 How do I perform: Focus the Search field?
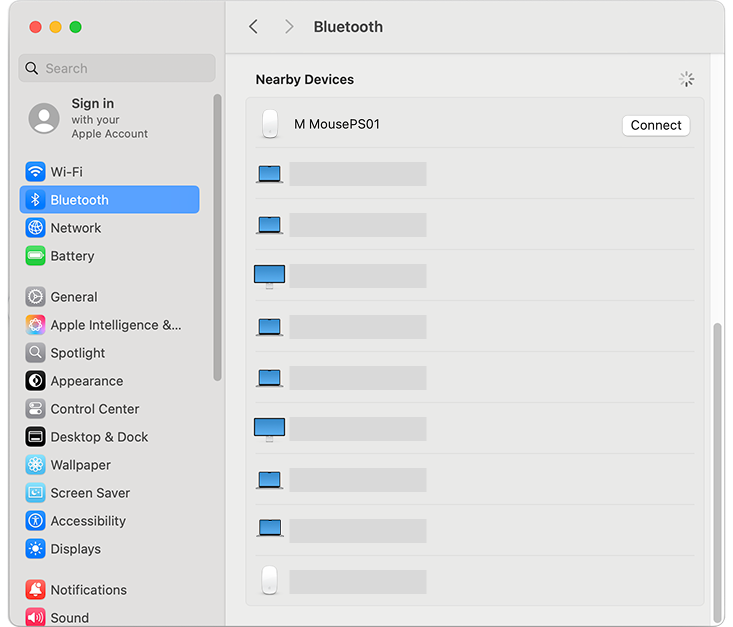tap(117, 68)
